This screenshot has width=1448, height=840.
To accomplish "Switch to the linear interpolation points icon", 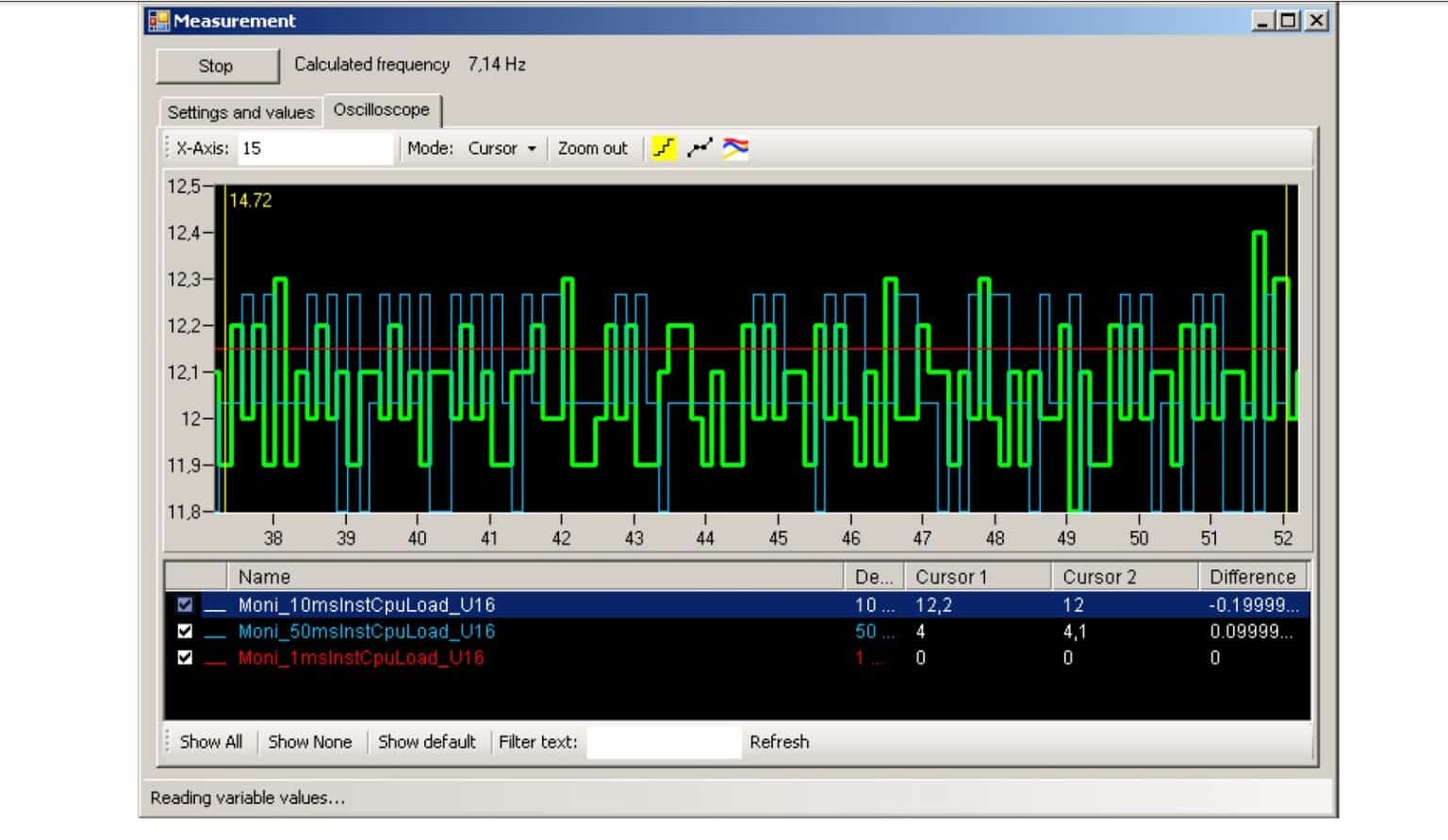I will pos(698,148).
